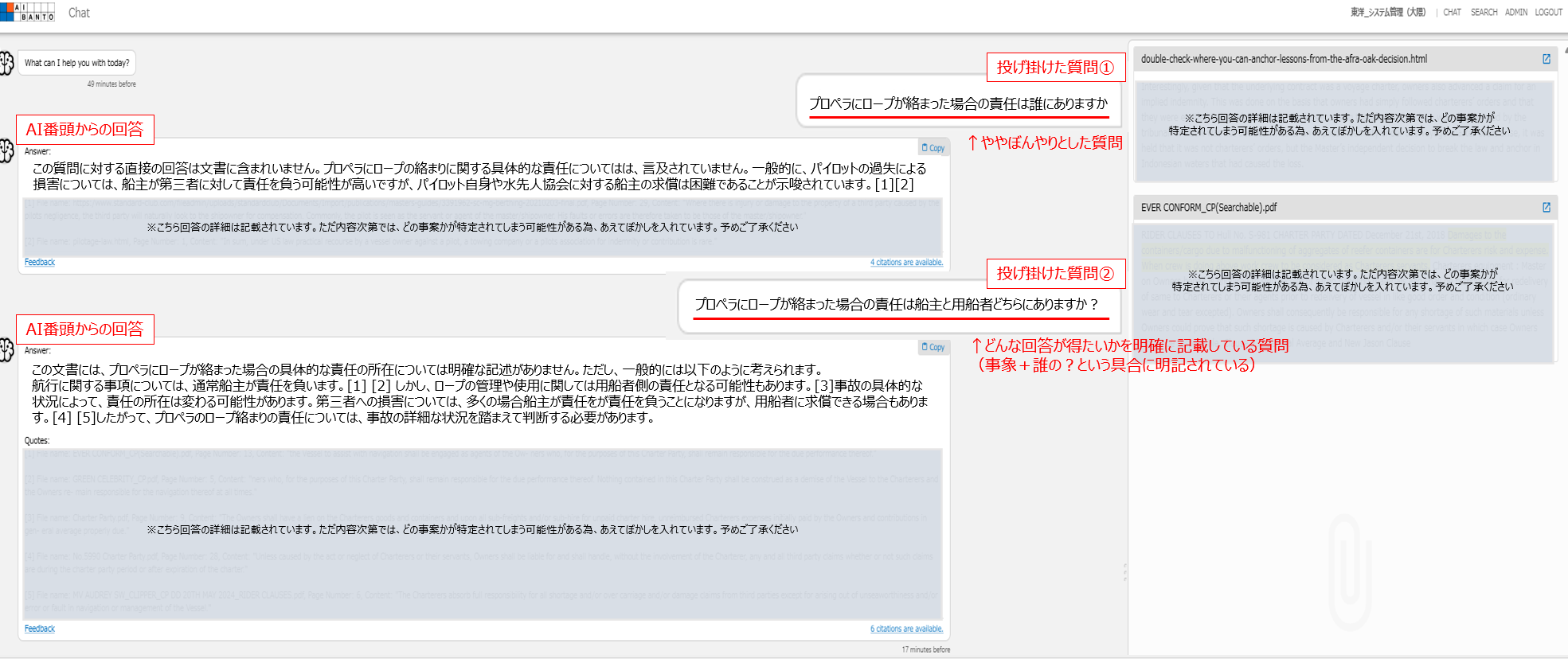Viewport: 1568px width, 659px height.
Task: Go to the CHAT page
Action: click(x=1452, y=12)
